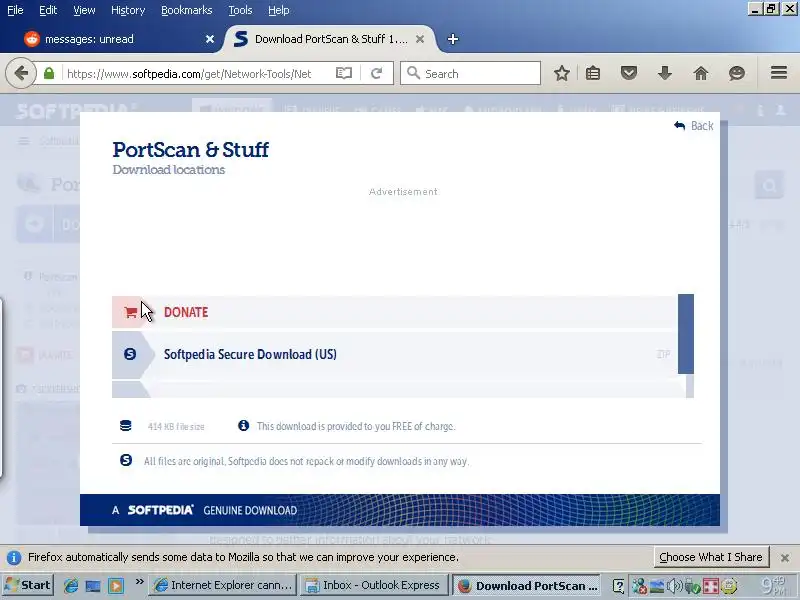Show bookmarks list icon
Viewport: 800px width, 600px height.
click(x=593, y=73)
